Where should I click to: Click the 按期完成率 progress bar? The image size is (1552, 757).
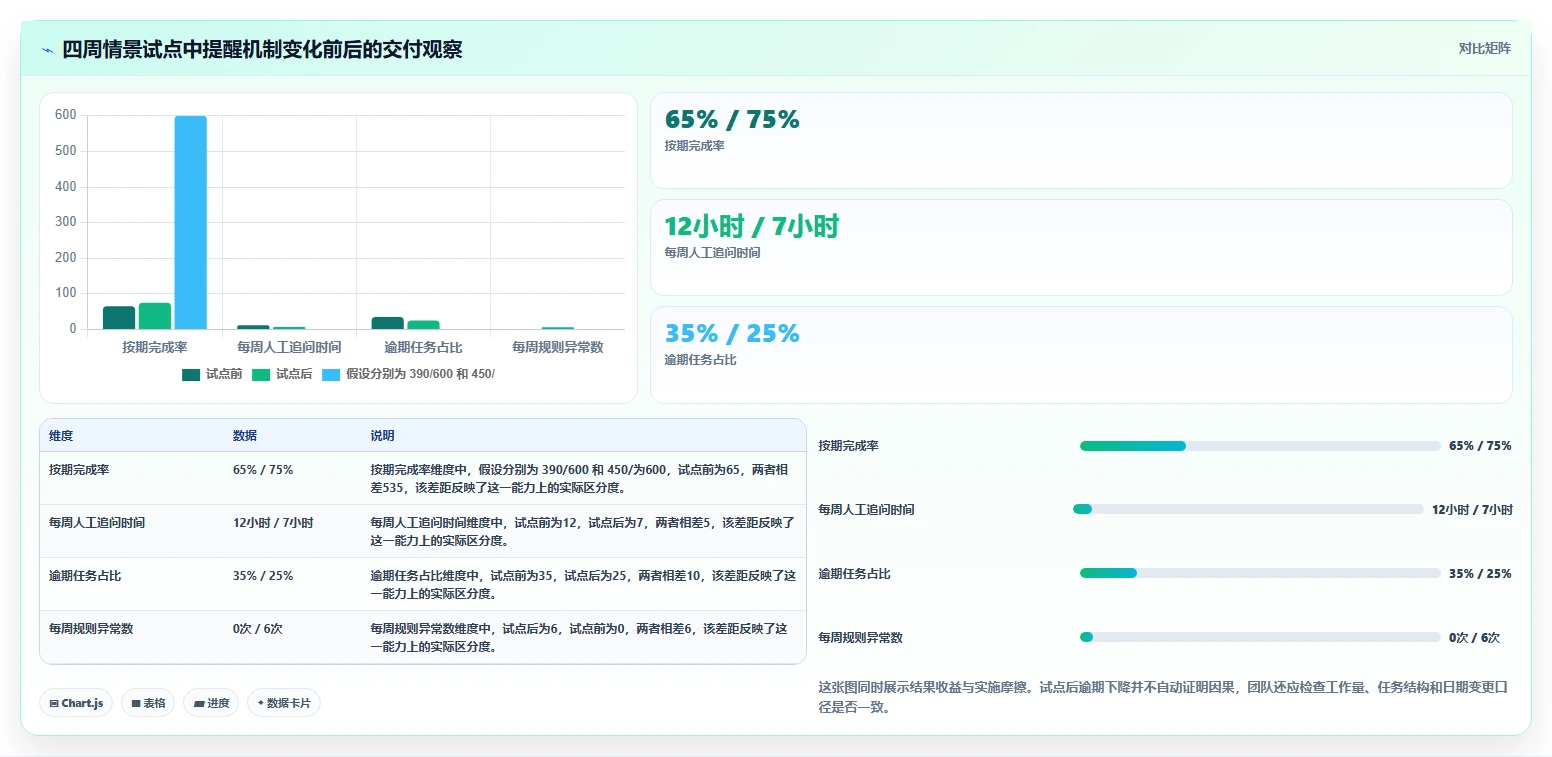[1260, 446]
